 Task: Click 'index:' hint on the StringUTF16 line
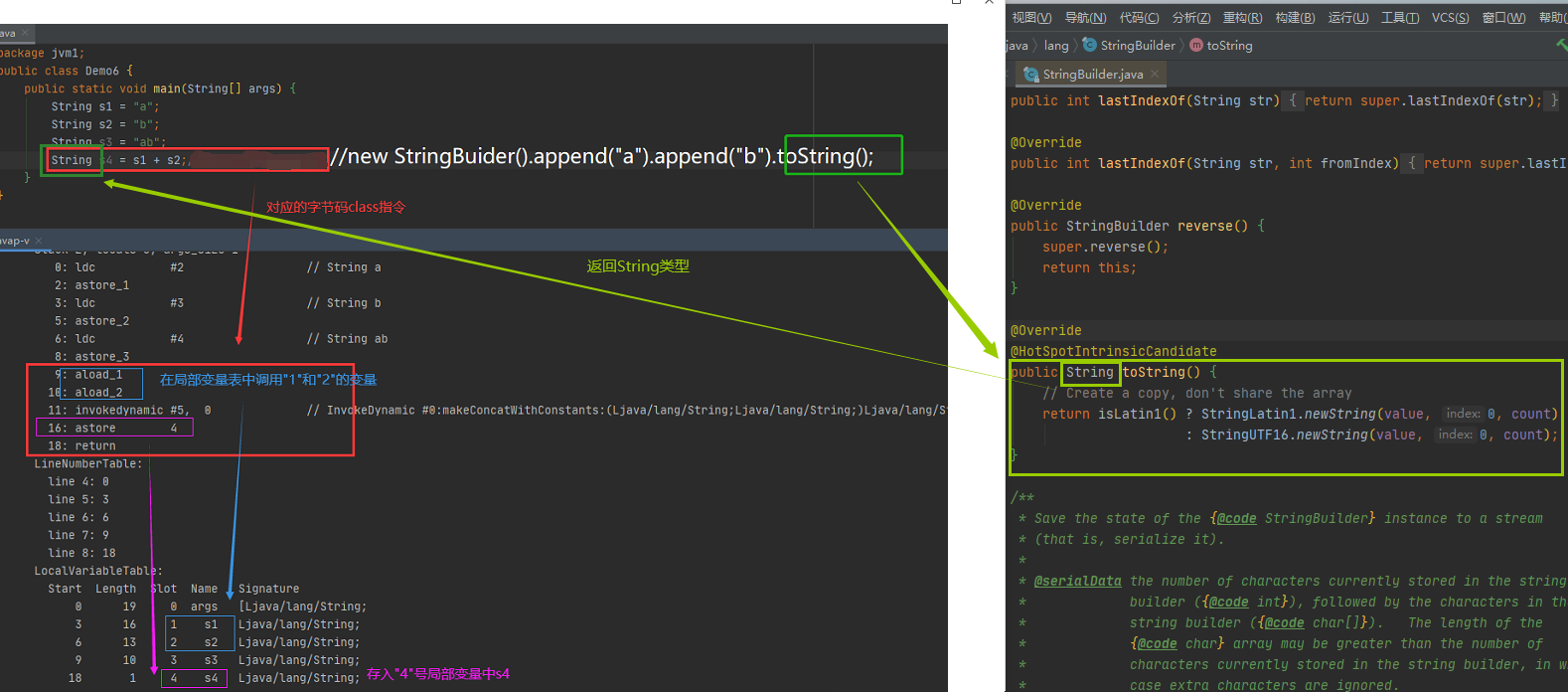(1455, 434)
